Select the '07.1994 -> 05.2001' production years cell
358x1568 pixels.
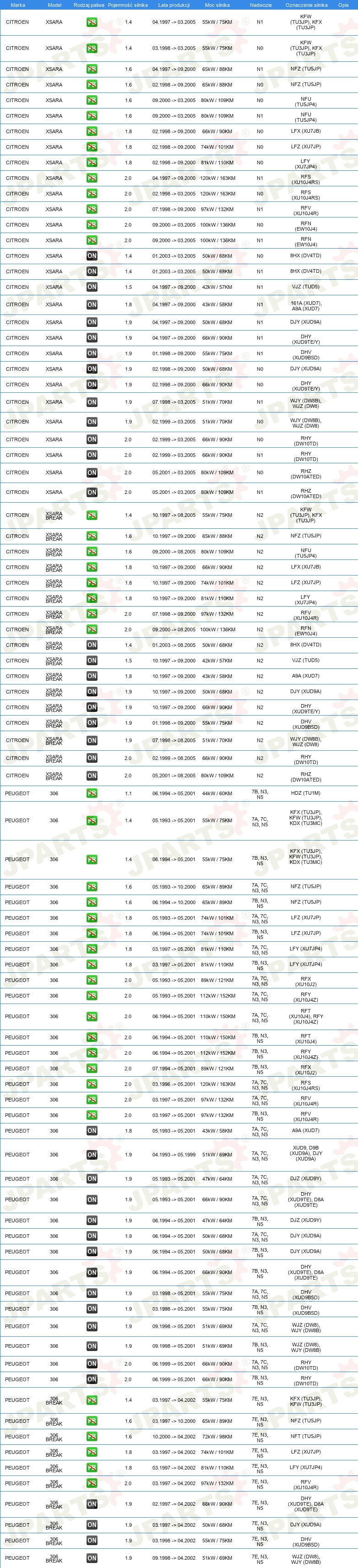(x=174, y=1069)
